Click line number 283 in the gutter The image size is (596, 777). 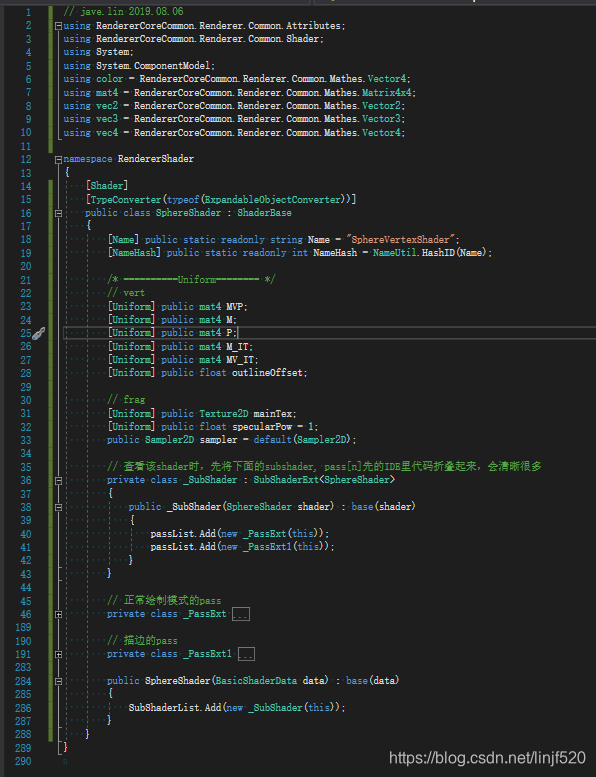(23, 667)
